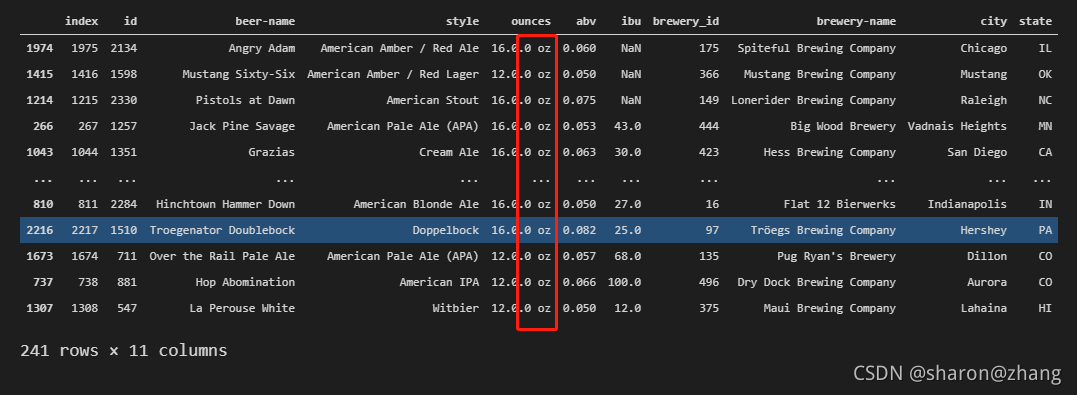The width and height of the screenshot is (1077, 395).
Task: Click the ounces column header
Action: pyautogui.click(x=531, y=21)
